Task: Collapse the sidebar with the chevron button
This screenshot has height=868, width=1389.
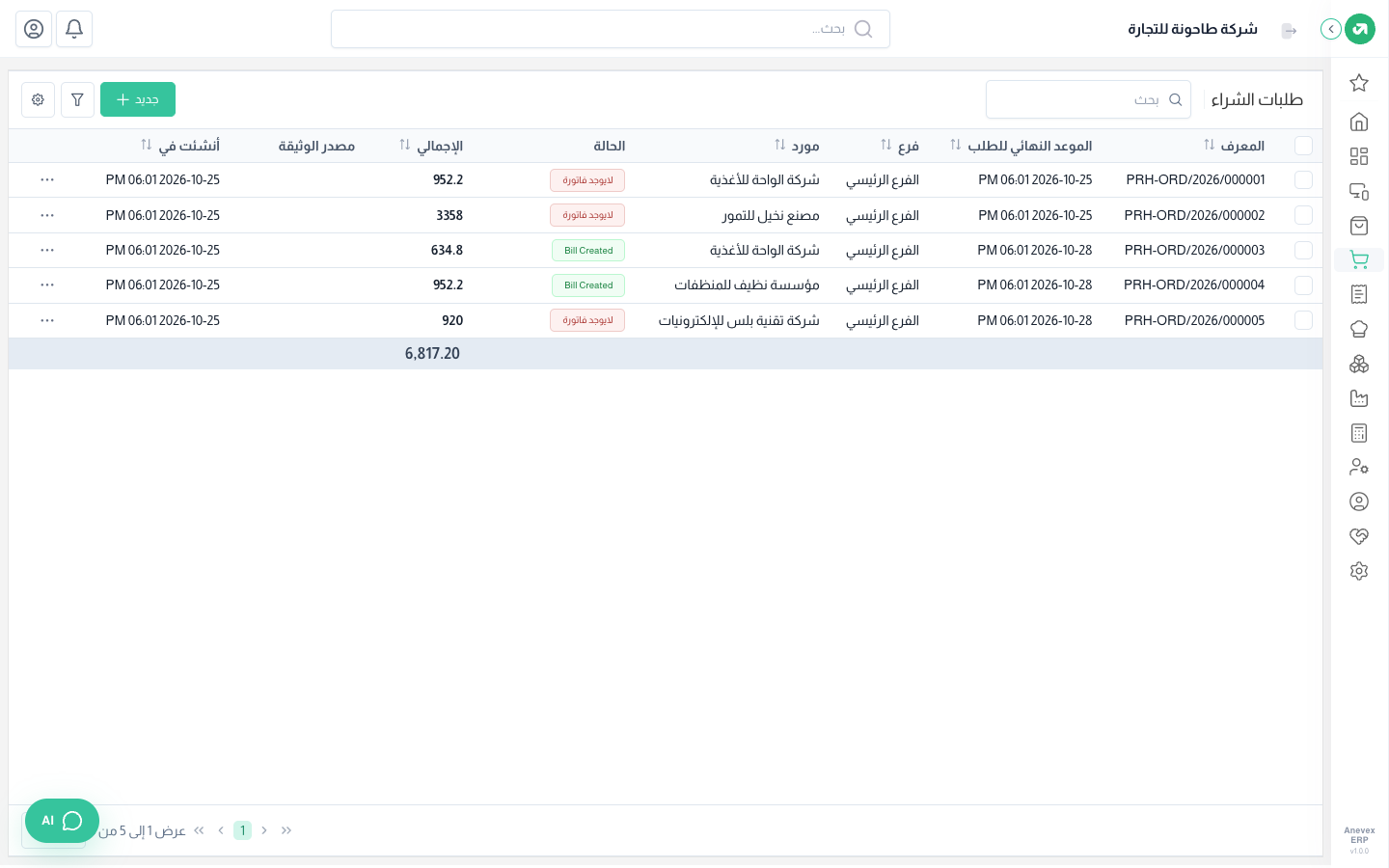Action: pyautogui.click(x=1331, y=29)
